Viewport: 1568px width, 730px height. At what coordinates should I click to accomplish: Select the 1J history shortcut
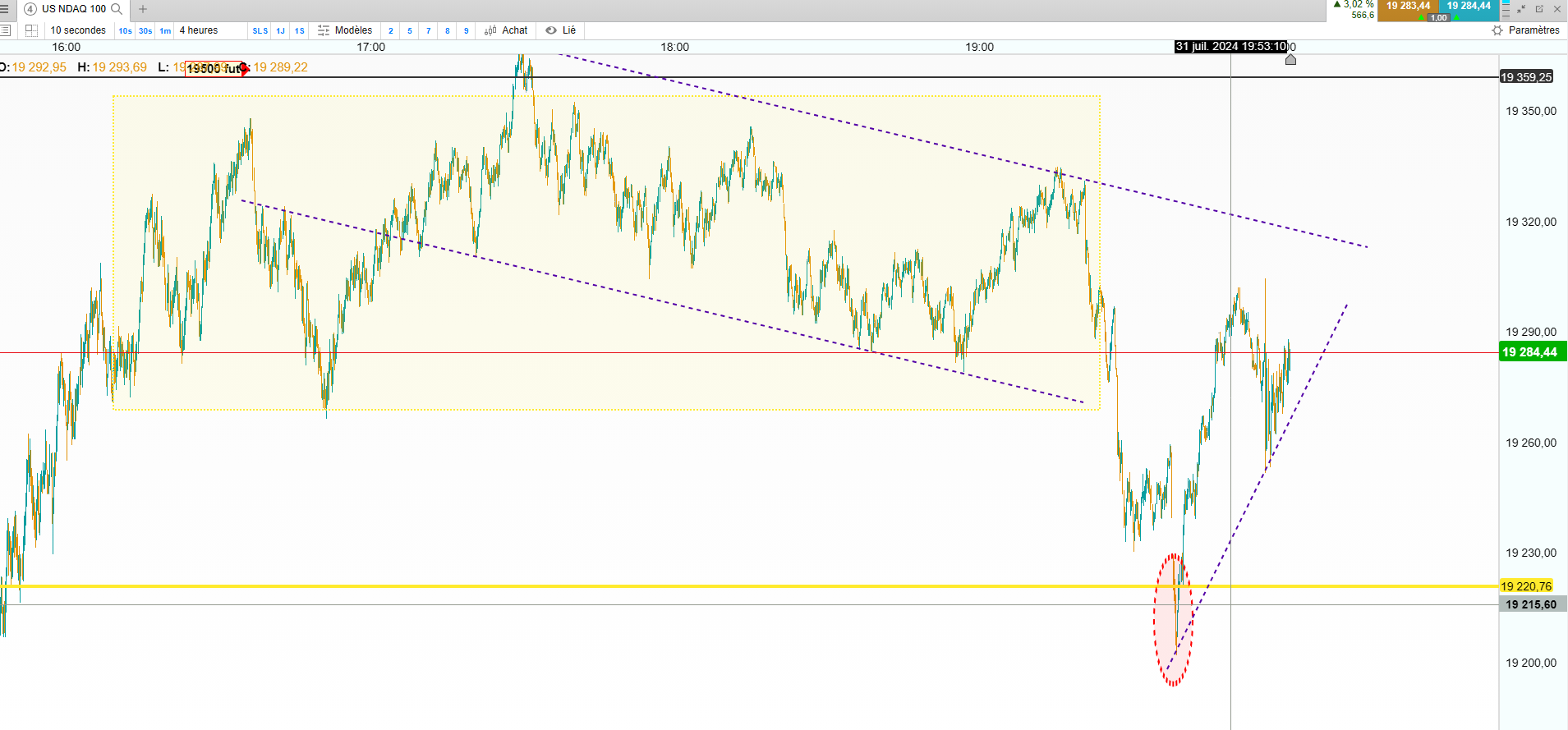point(280,31)
